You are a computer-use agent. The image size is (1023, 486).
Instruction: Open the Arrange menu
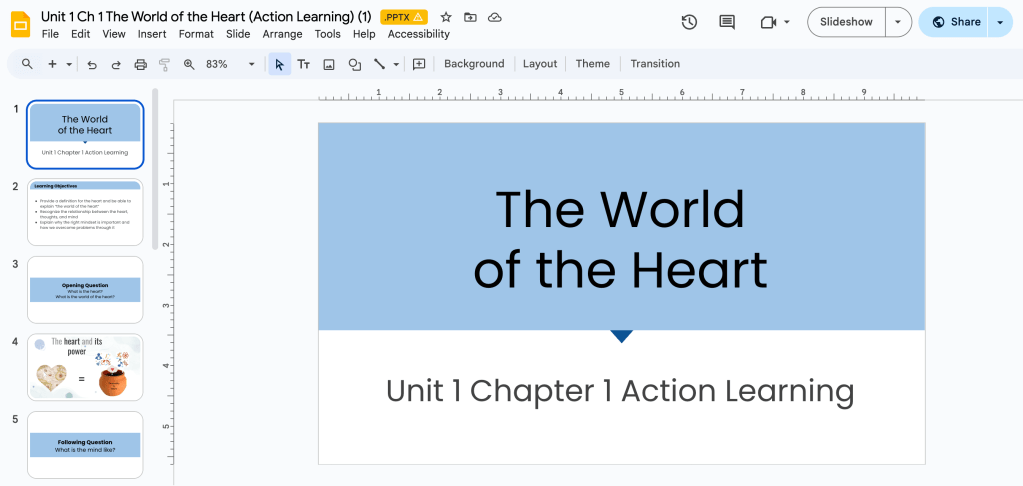tap(282, 34)
